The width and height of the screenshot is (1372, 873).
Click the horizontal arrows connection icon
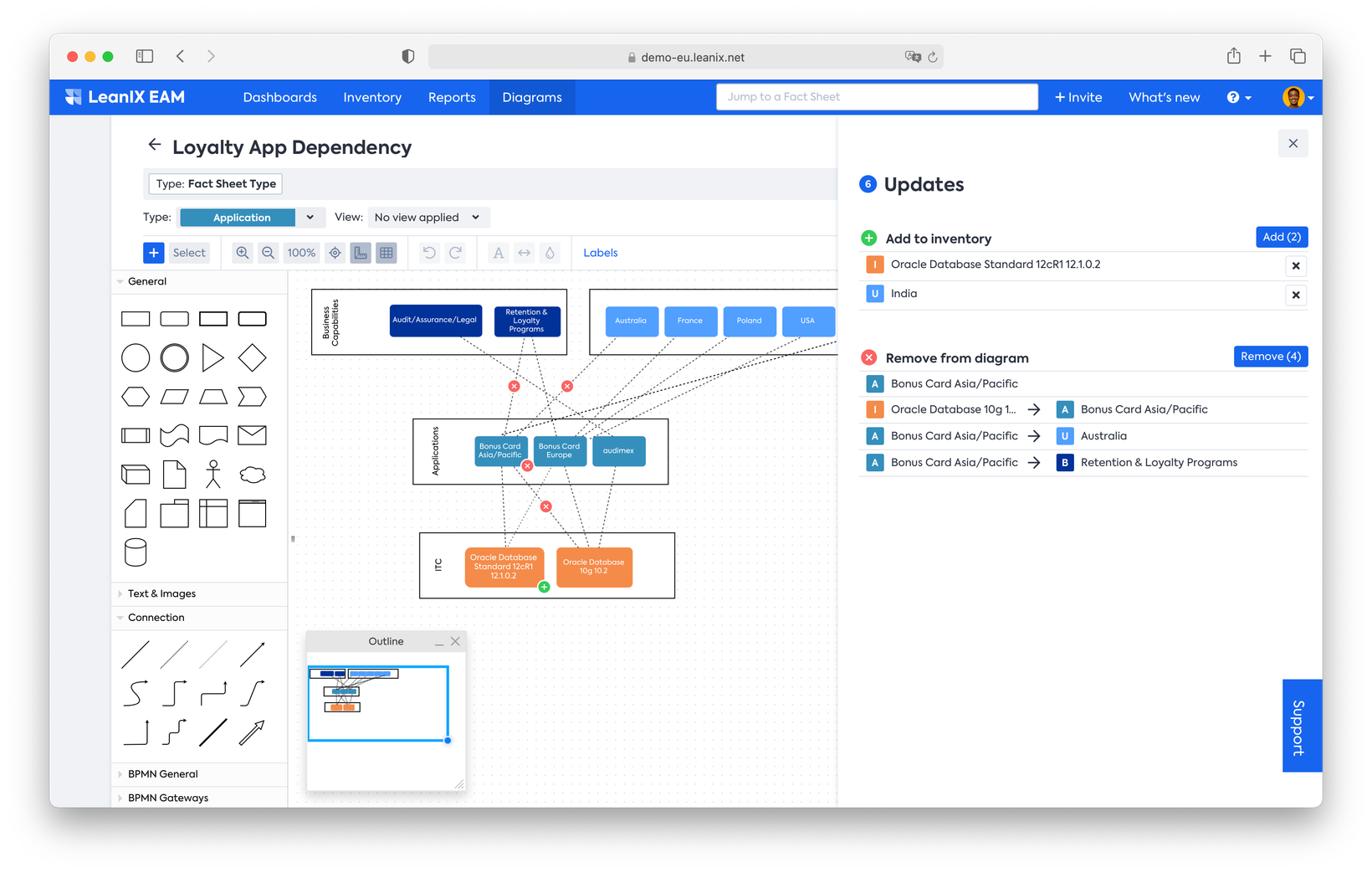(x=524, y=253)
